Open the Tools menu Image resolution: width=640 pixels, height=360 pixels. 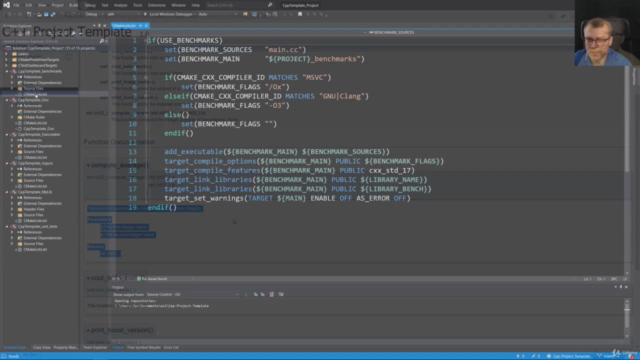[x=138, y=5]
